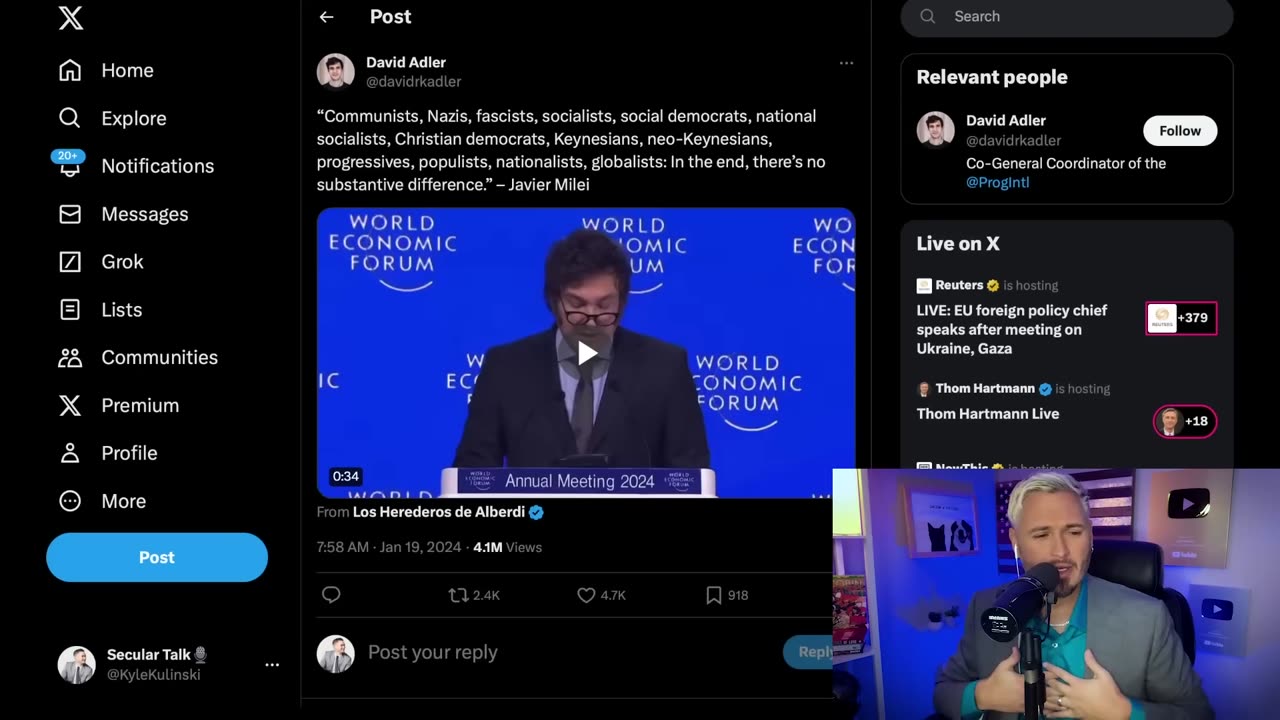This screenshot has width=1280, height=720.
Task: Go back using the arrow icon
Action: tap(326, 17)
